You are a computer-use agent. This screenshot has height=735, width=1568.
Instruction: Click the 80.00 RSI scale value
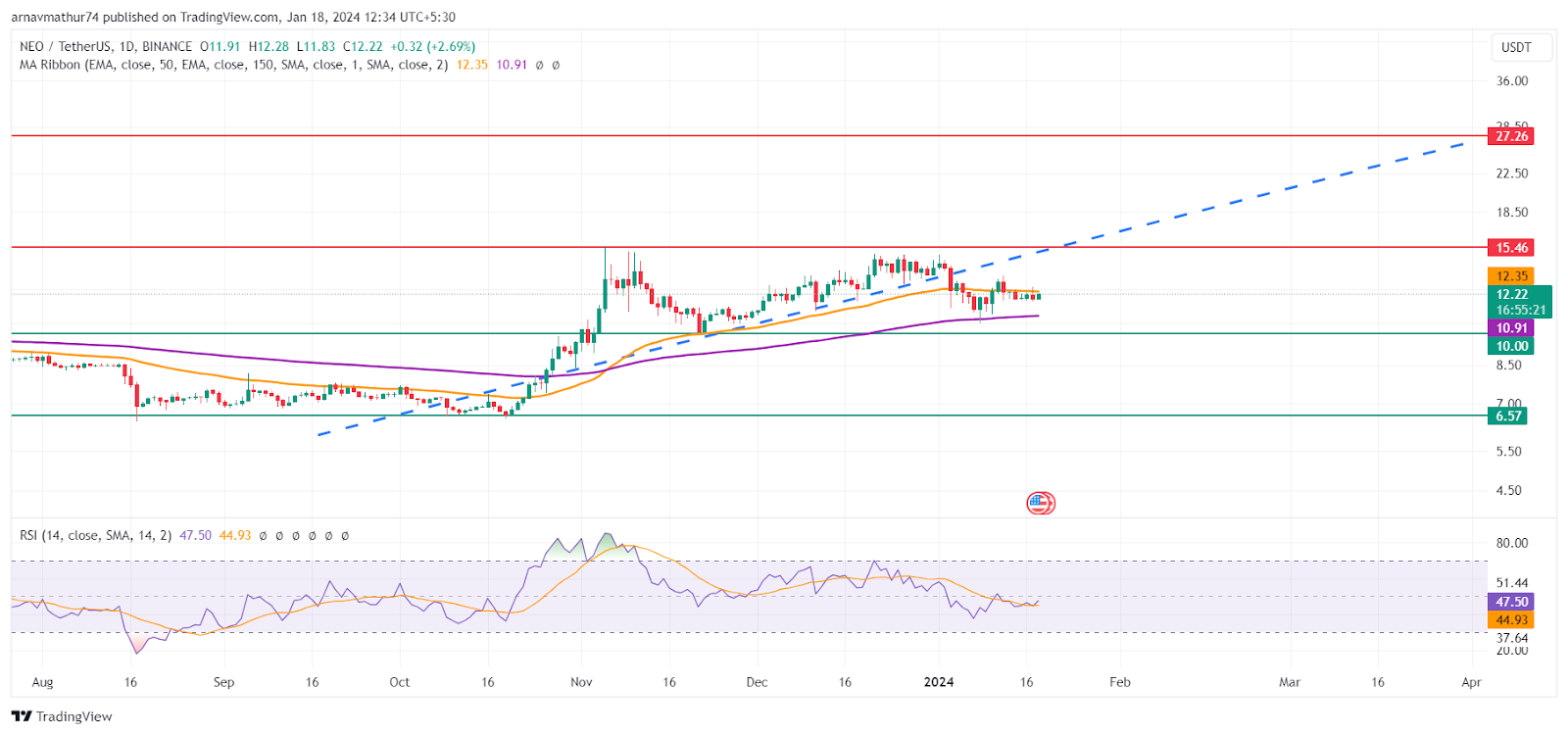(x=1511, y=543)
